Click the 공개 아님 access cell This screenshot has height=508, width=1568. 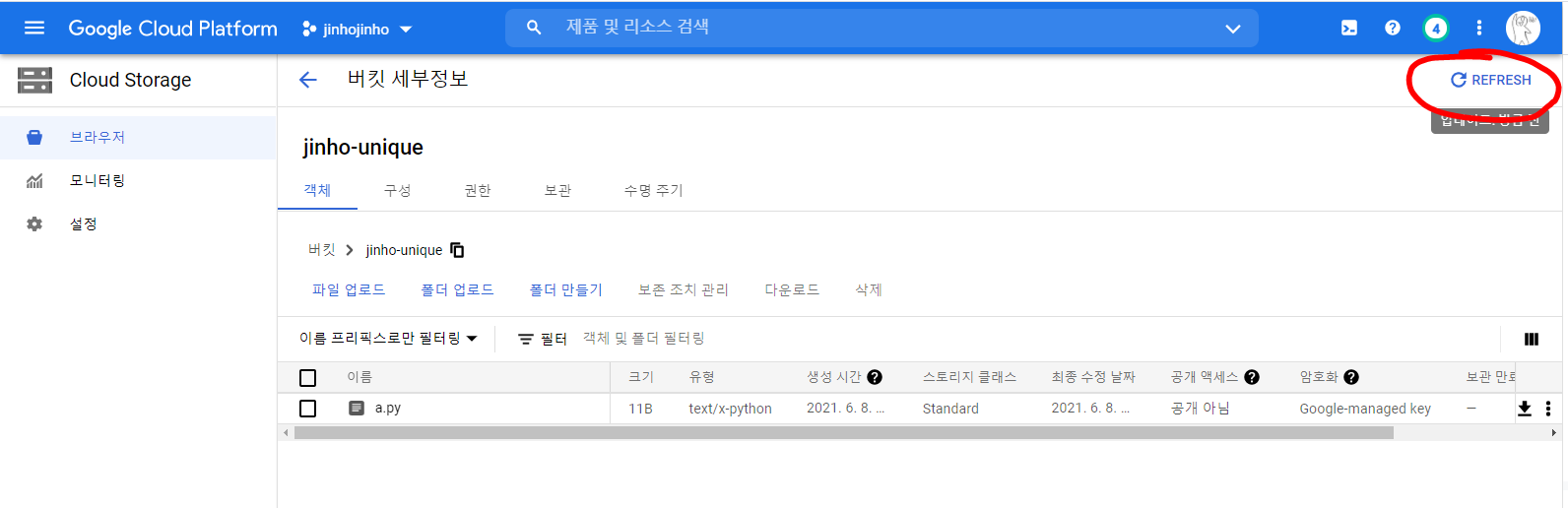coord(1200,409)
